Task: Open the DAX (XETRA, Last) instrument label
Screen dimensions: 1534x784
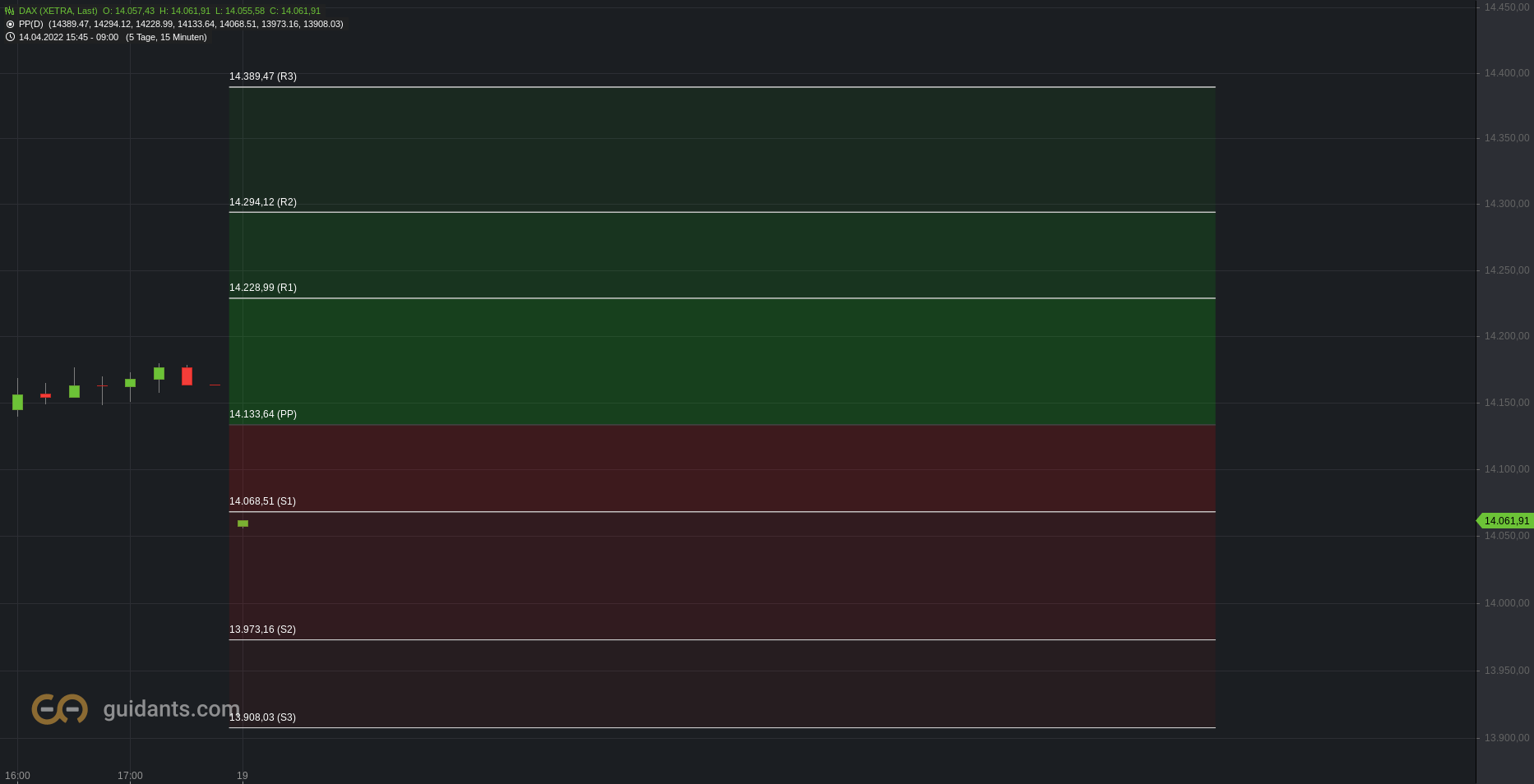Action: (x=58, y=11)
